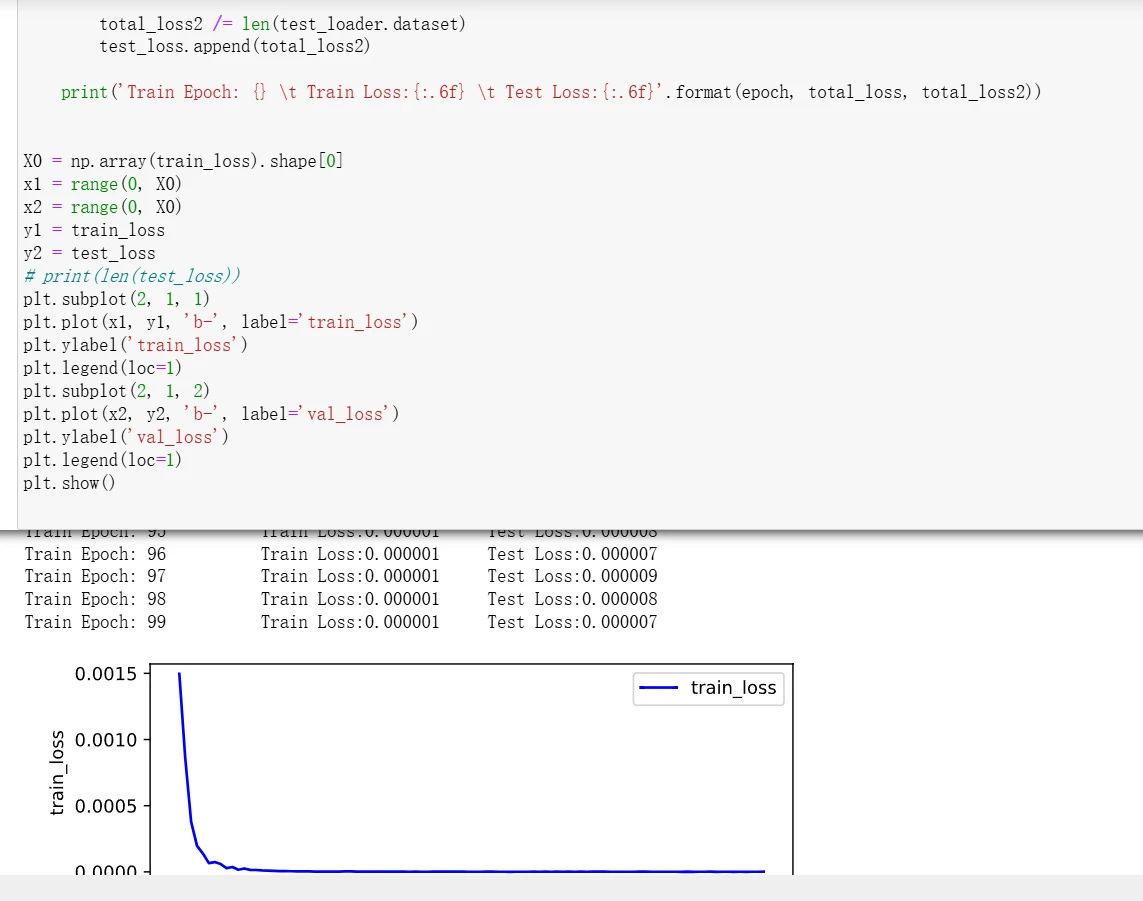Click the line plt.ylabel('val_loss')
The height and width of the screenshot is (901, 1143).
pyautogui.click(x=126, y=437)
